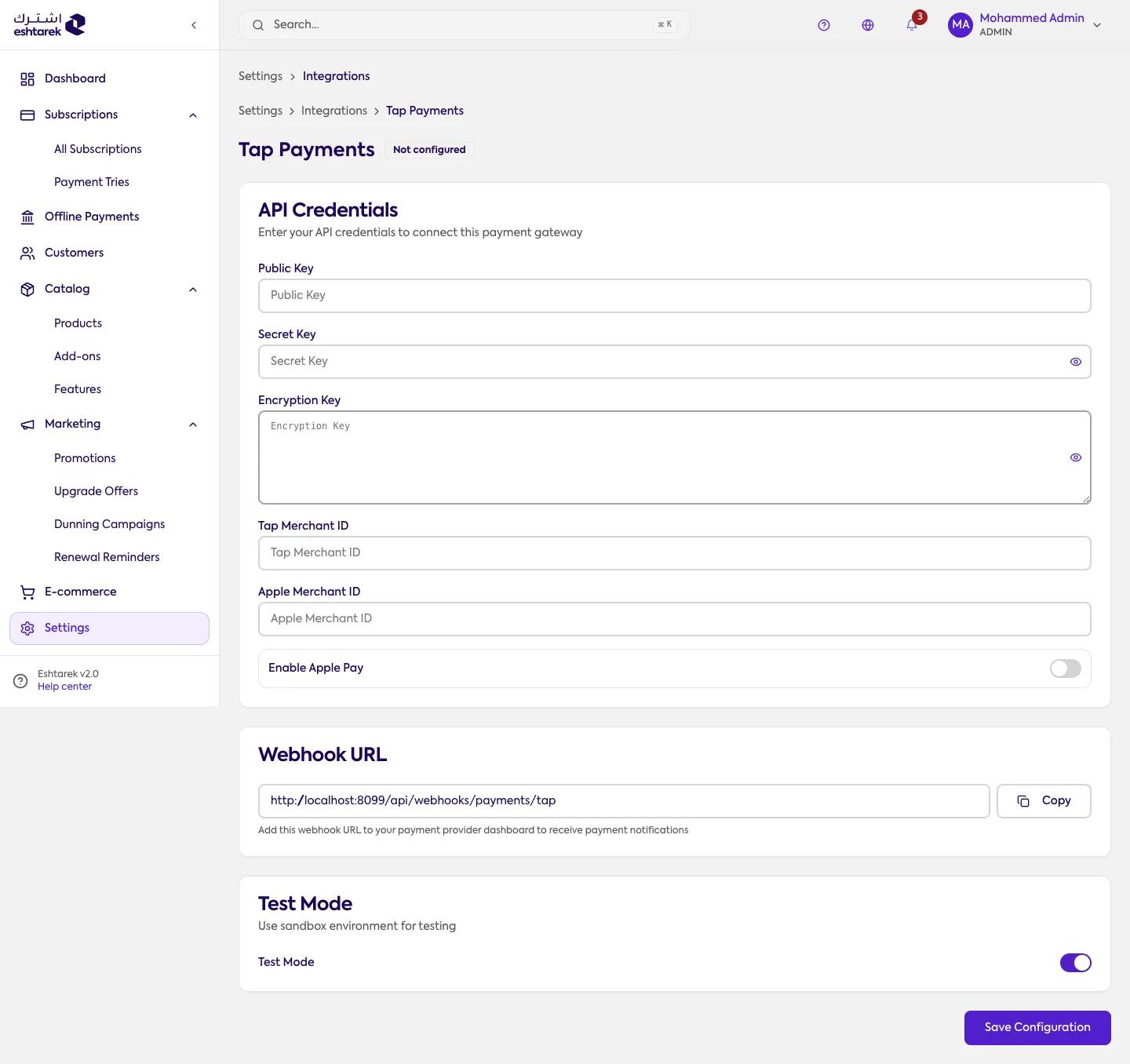Click the Public Key input field

675,296
